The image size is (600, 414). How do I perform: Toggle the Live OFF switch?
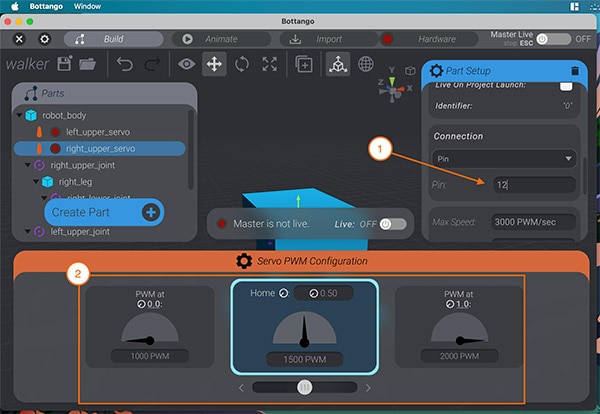(x=393, y=223)
